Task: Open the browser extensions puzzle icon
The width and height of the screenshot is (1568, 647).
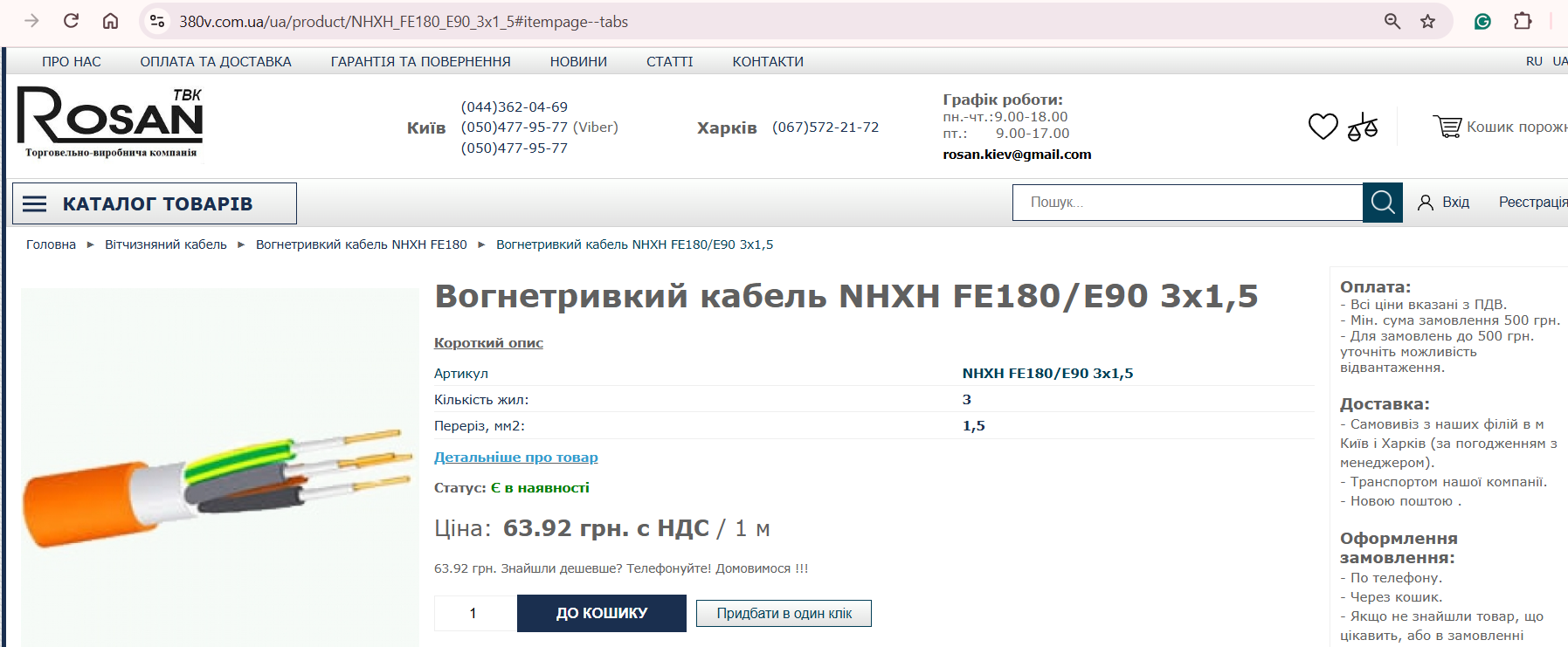Action: [1523, 21]
